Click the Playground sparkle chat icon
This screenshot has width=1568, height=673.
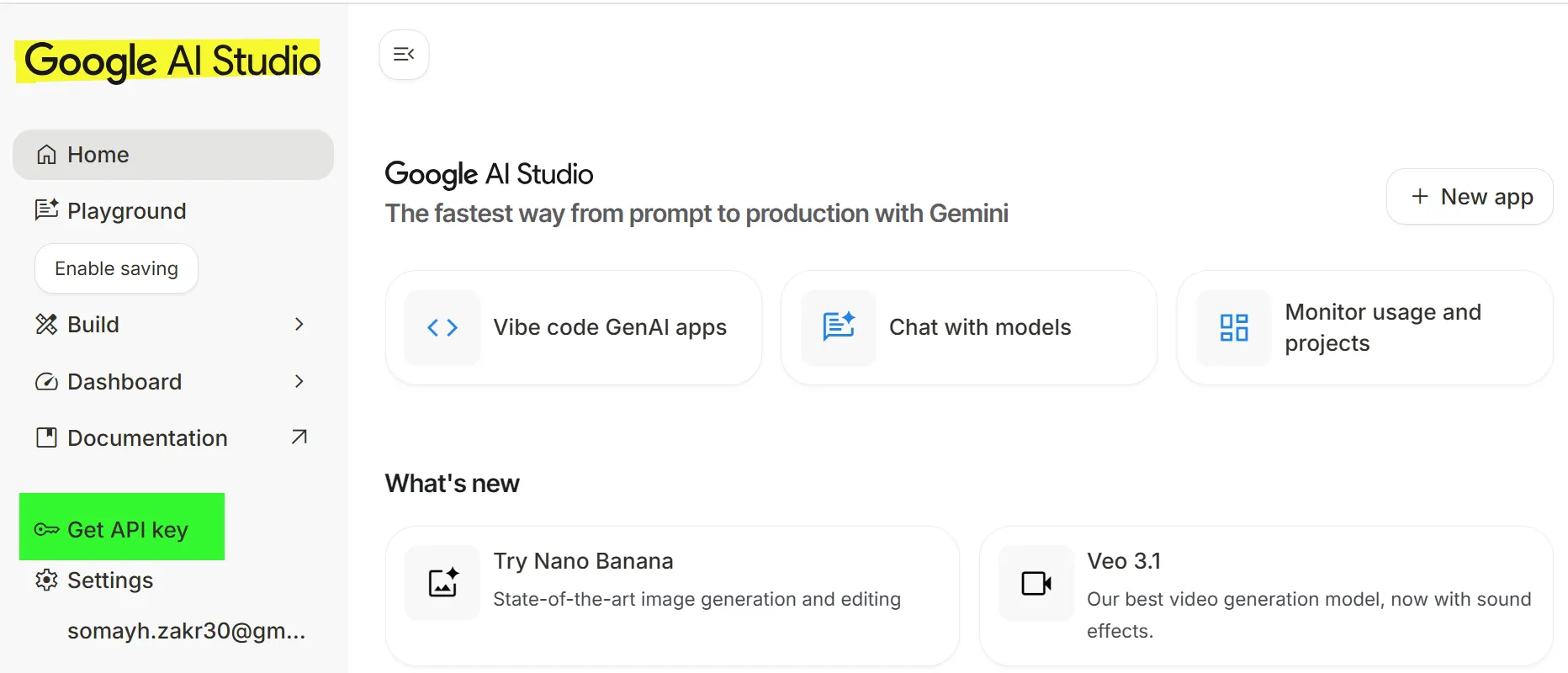click(x=47, y=209)
